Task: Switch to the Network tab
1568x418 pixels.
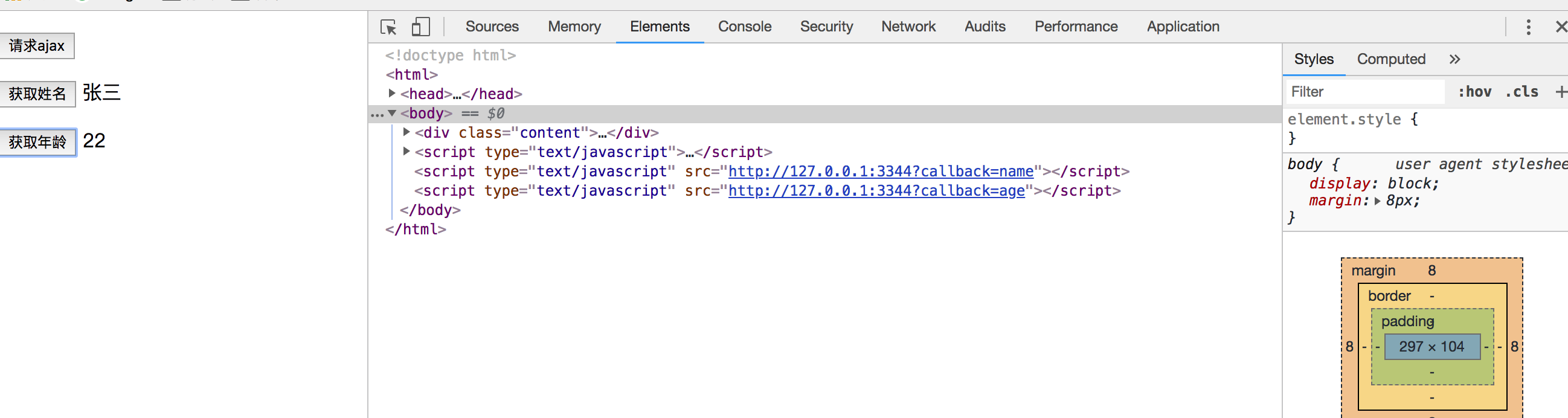Action: point(908,27)
